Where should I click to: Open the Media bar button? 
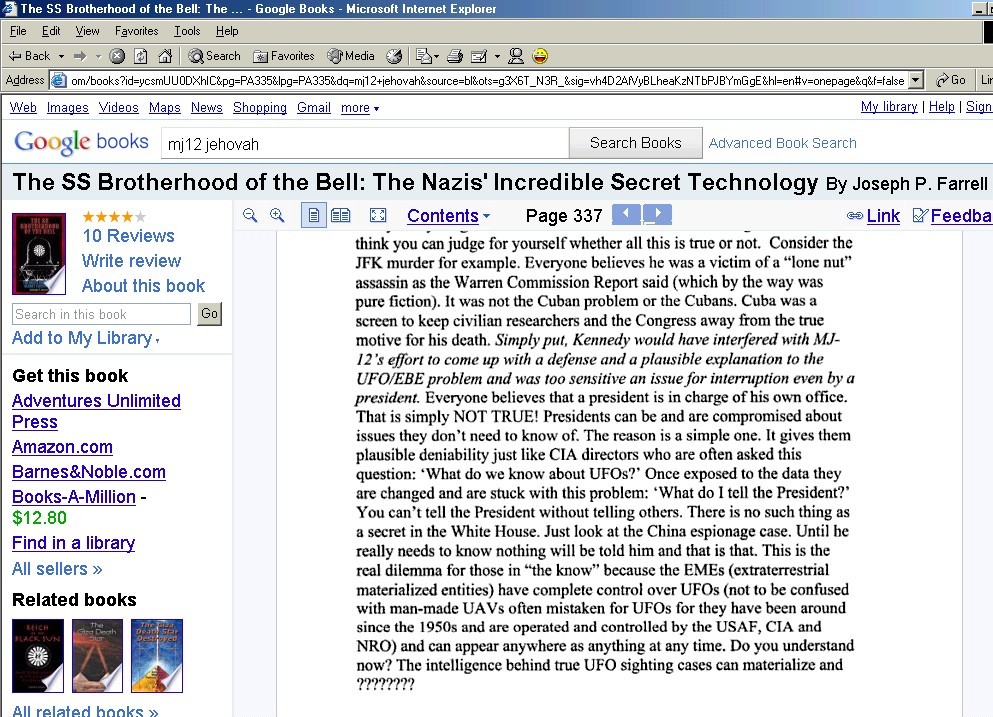click(351, 56)
